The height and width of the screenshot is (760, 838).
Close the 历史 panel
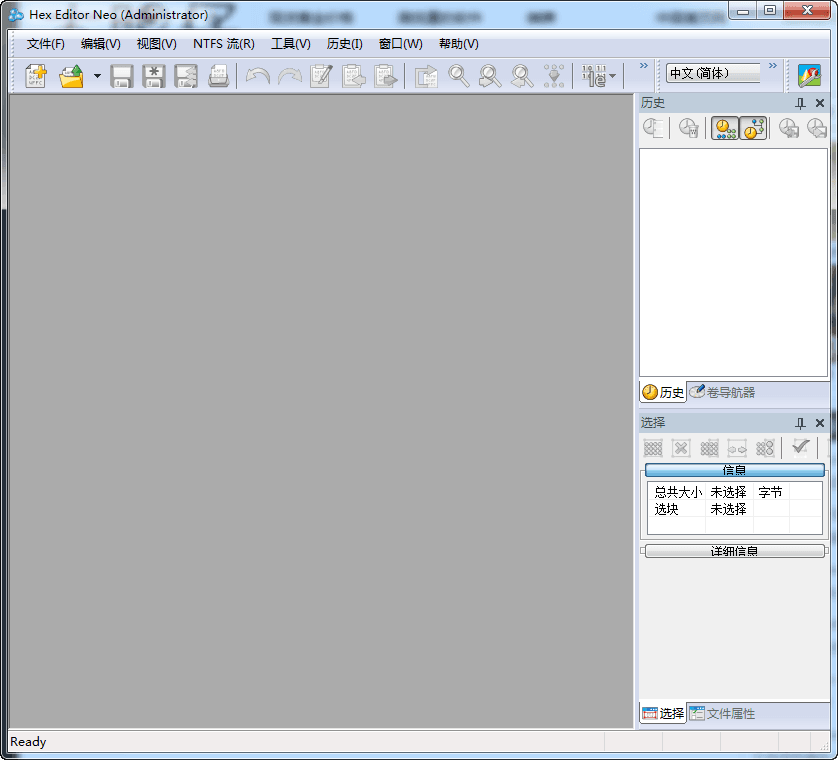(820, 103)
